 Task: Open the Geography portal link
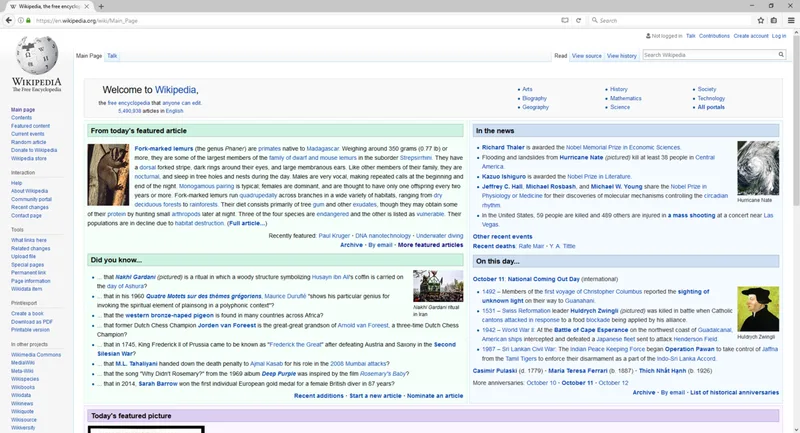(x=535, y=107)
